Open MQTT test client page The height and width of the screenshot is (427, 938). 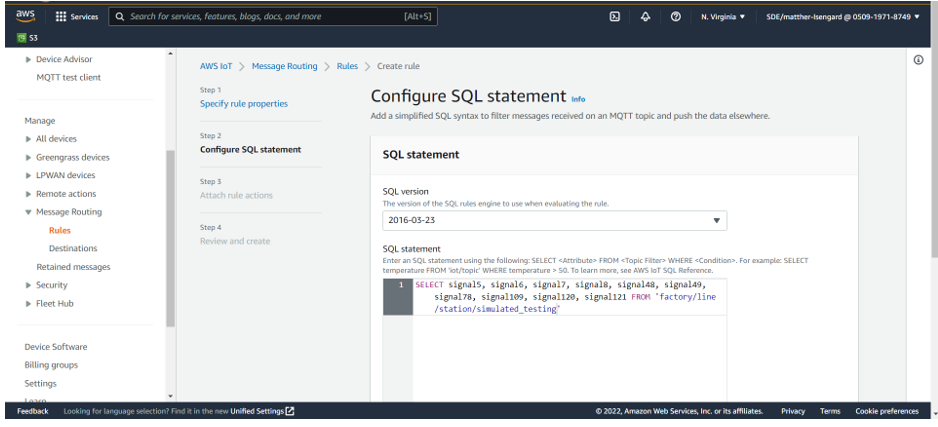68,77
